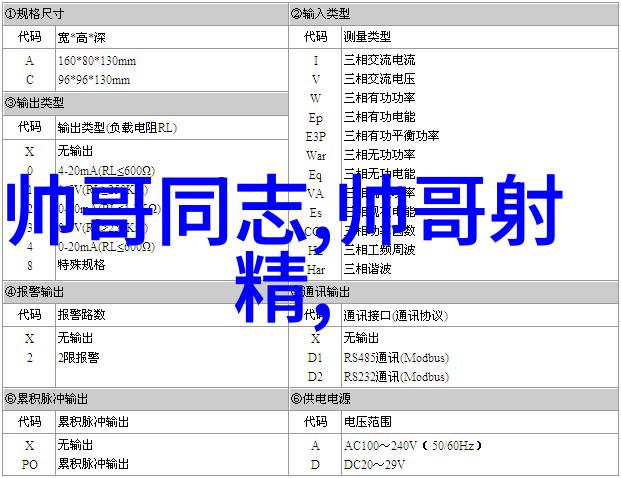Click the '三相有功平衡功率' measurement cell
Viewport: 621px width, 478px height.
coord(391,136)
